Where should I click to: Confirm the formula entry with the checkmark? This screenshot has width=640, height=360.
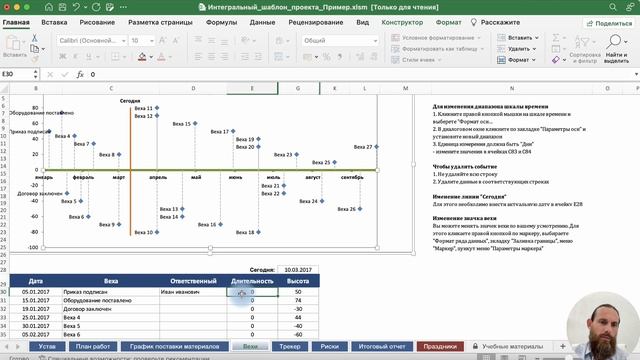click(x=64, y=74)
